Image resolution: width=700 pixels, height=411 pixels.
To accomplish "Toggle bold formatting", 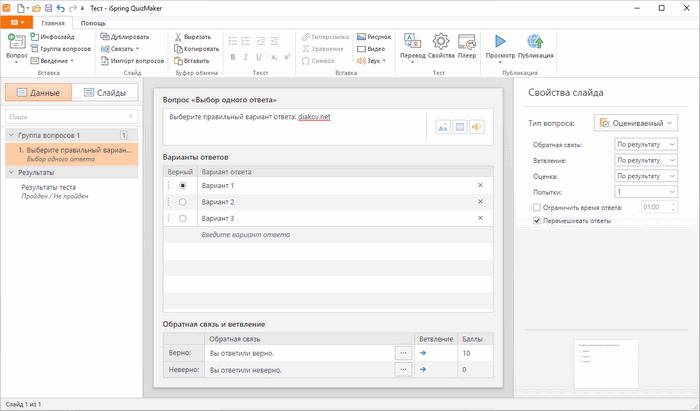I will click(x=233, y=57).
